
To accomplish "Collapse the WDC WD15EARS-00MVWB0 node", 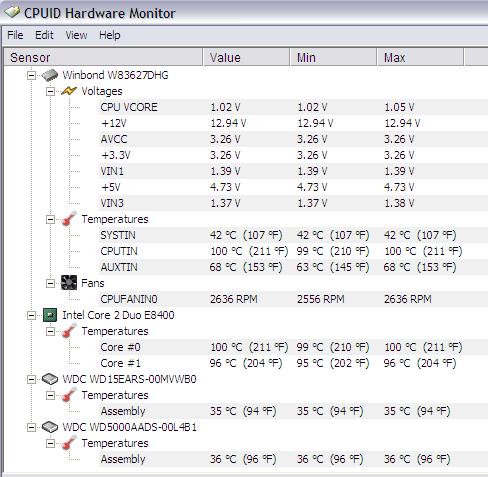I will [31, 379].
